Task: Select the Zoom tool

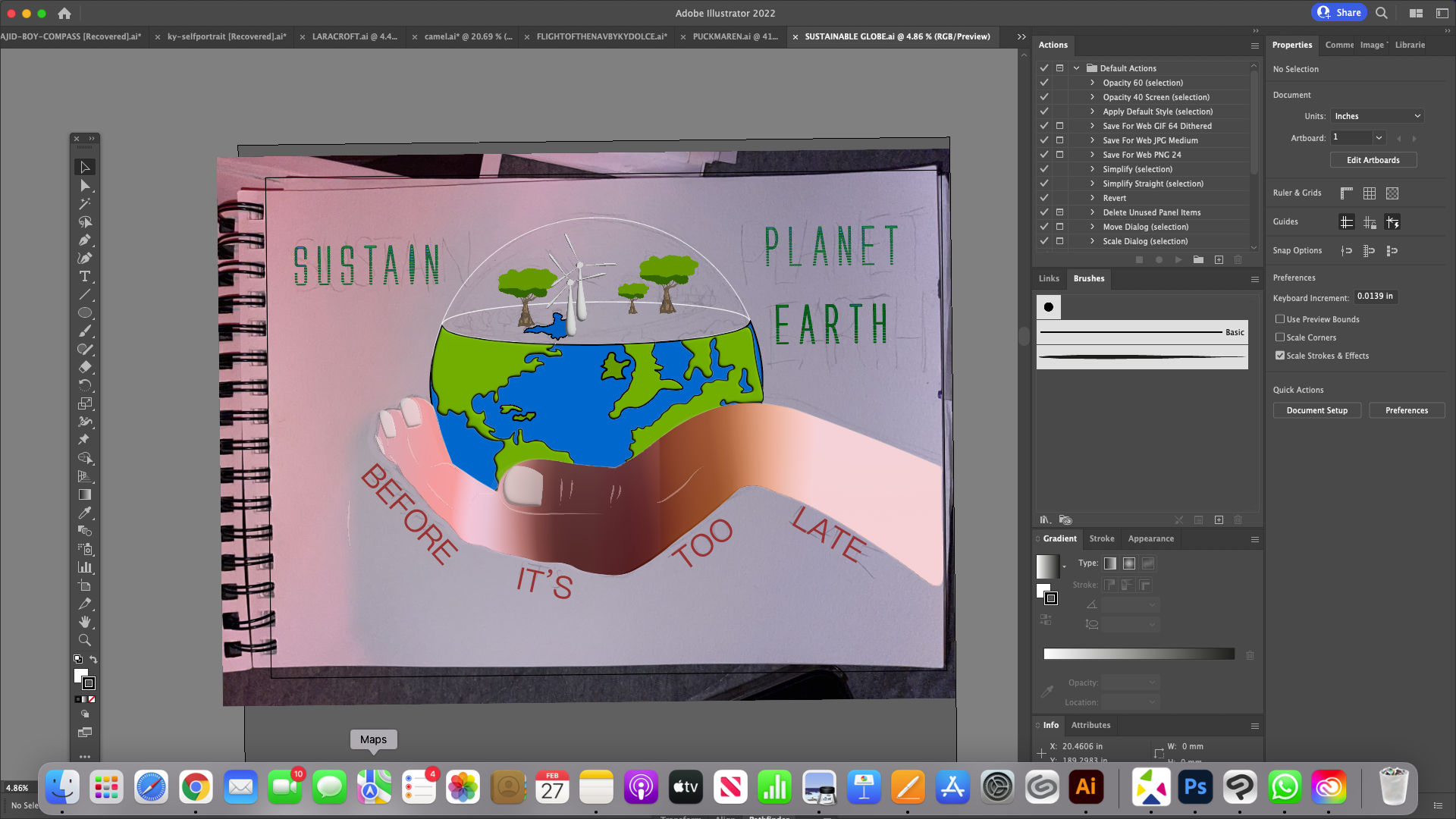Action: (85, 640)
